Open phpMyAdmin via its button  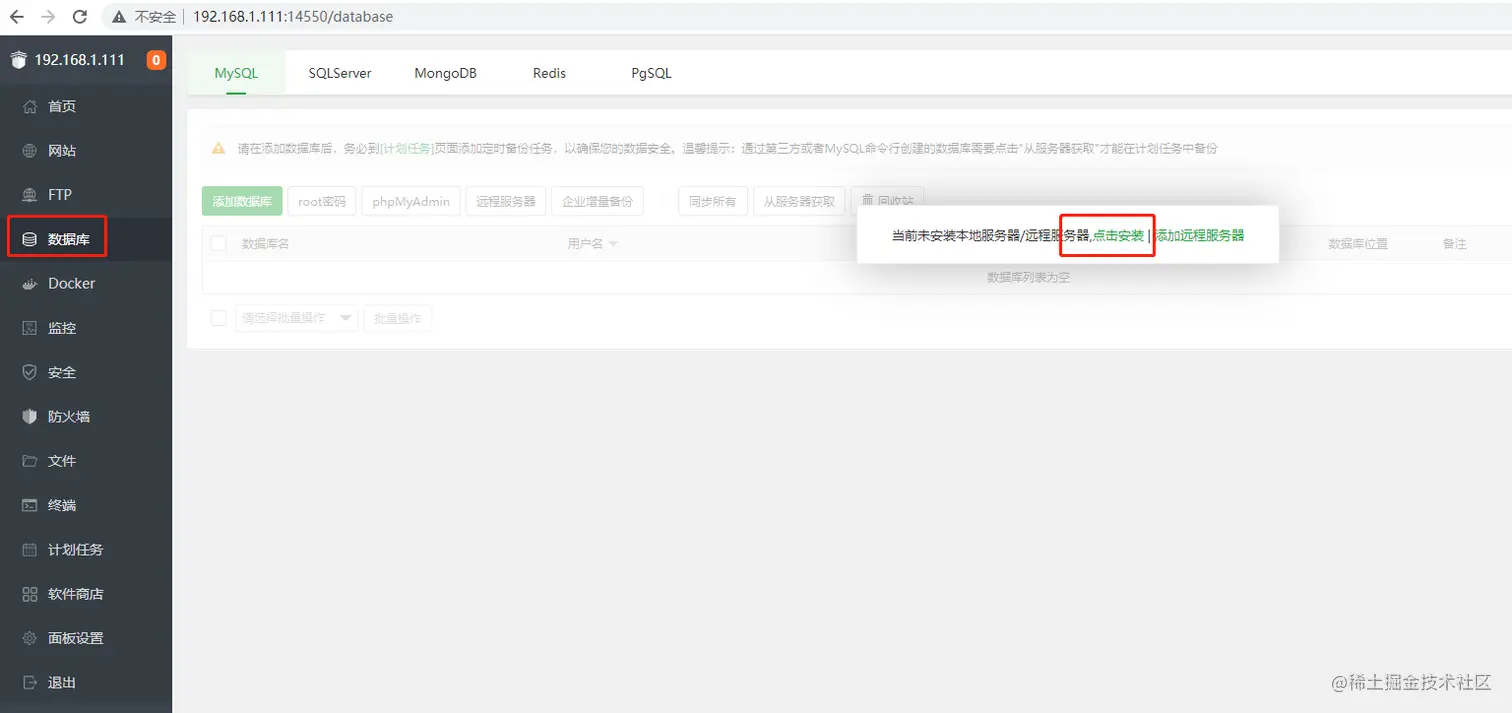click(x=411, y=201)
